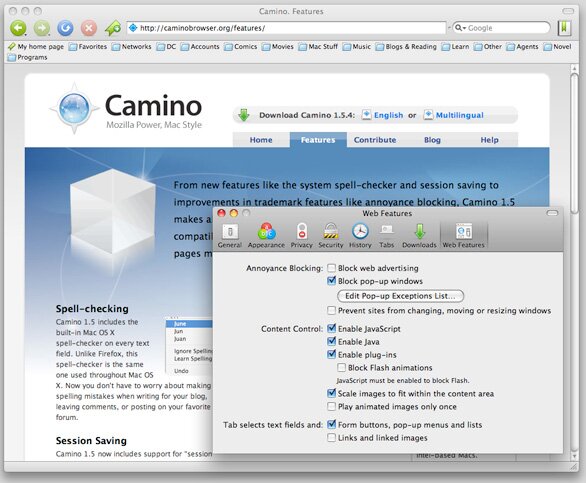Open the bookmarks manager toolbar icon
The width and height of the screenshot is (586, 483).
coord(564,28)
